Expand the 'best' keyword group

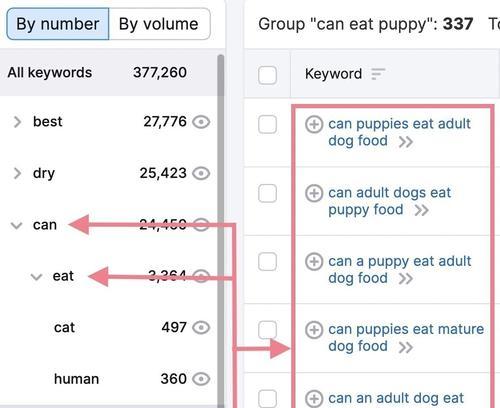click(17, 122)
